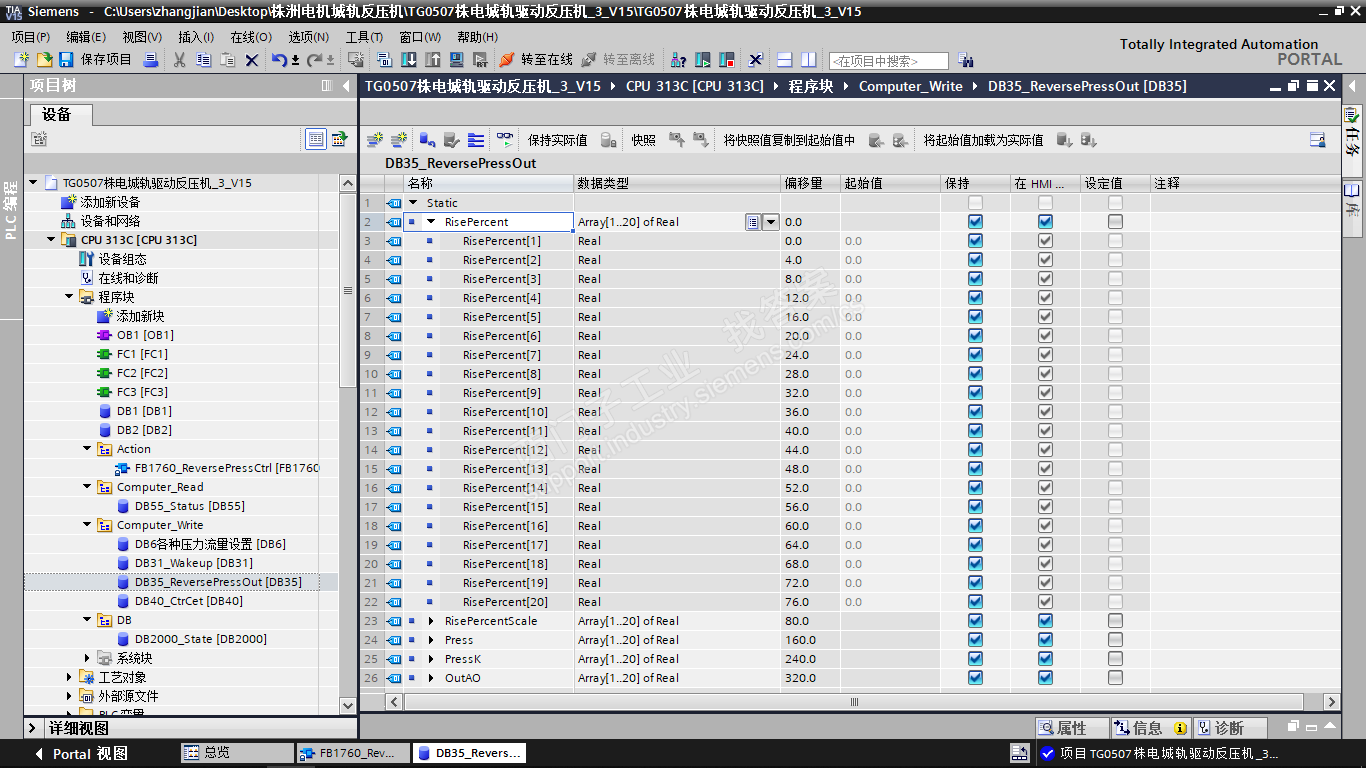Click the cut scissors icon
The image size is (1366, 768).
point(180,60)
